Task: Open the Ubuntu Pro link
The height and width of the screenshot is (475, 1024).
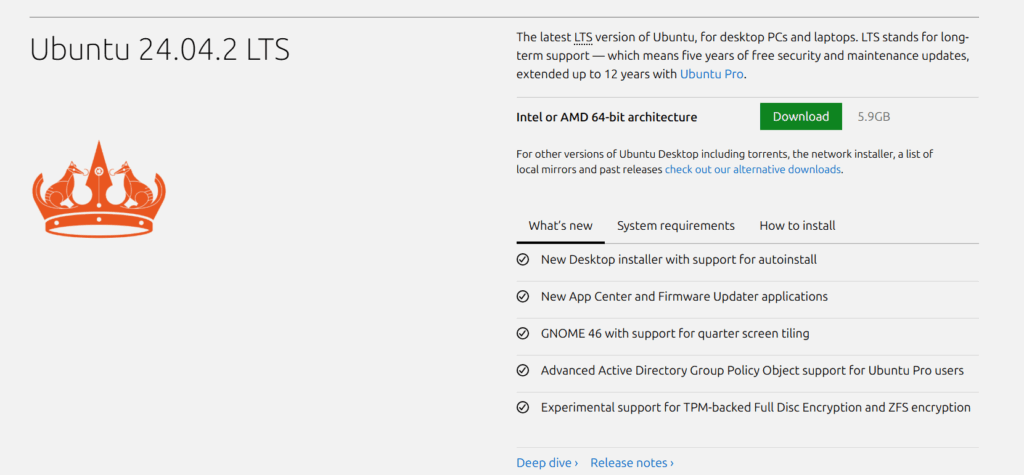Action: tap(711, 74)
